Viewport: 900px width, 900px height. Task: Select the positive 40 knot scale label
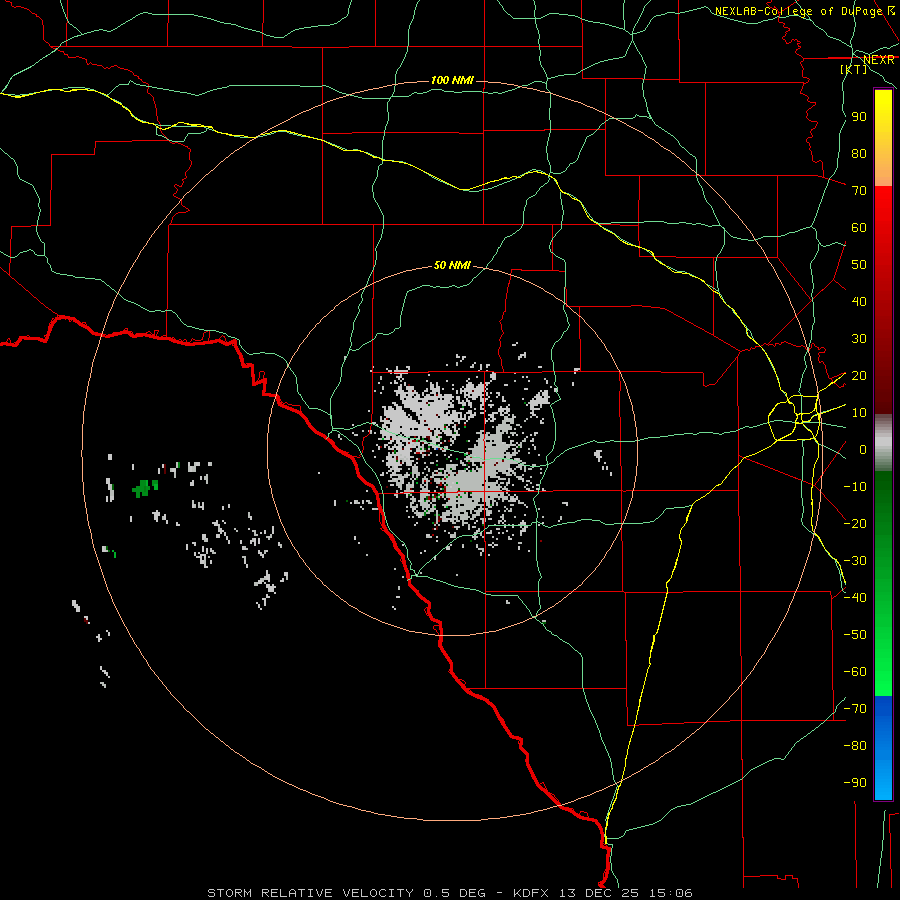coord(859,301)
